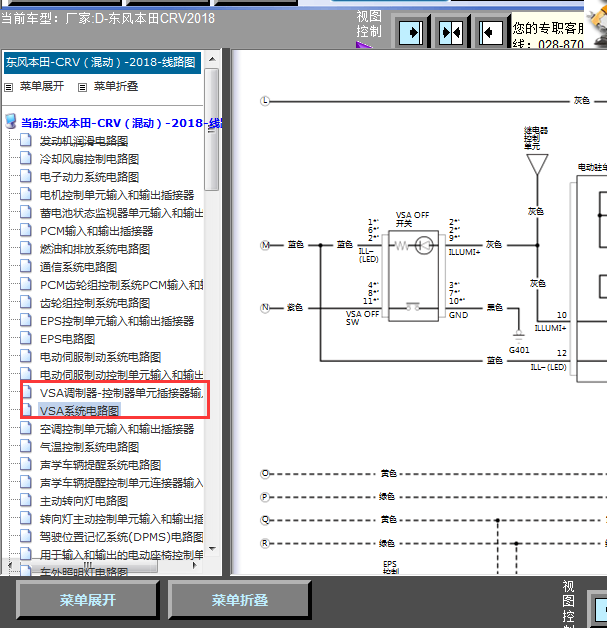Click tree panel scroll-up arrow

click(x=212, y=59)
